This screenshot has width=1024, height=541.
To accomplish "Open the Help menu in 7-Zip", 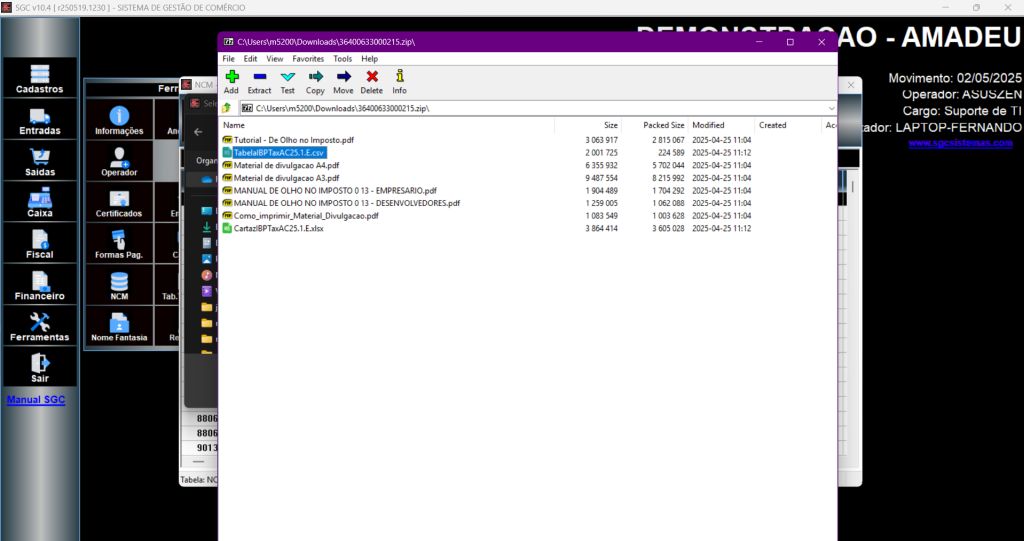I will pos(370,59).
